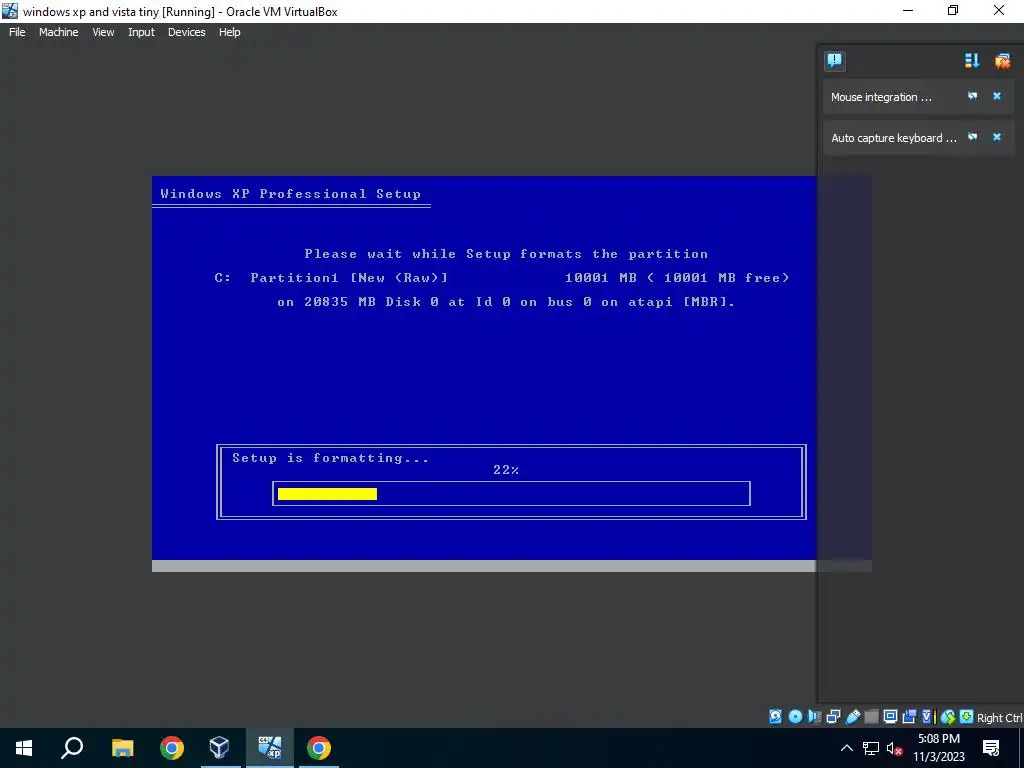1024x768 pixels.
Task: Click the gray status bar under Setup screen
Action: [483, 566]
